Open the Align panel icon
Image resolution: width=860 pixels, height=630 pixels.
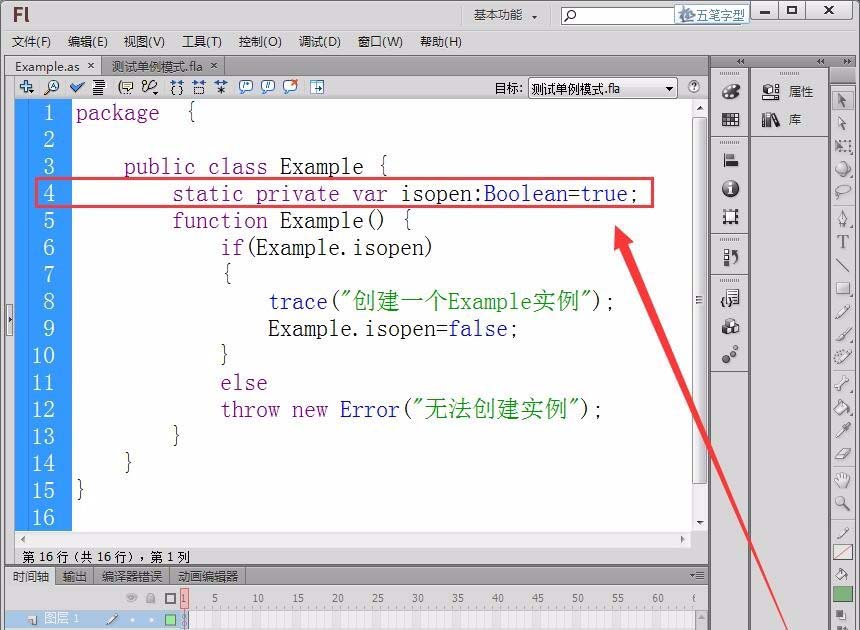pos(729,159)
